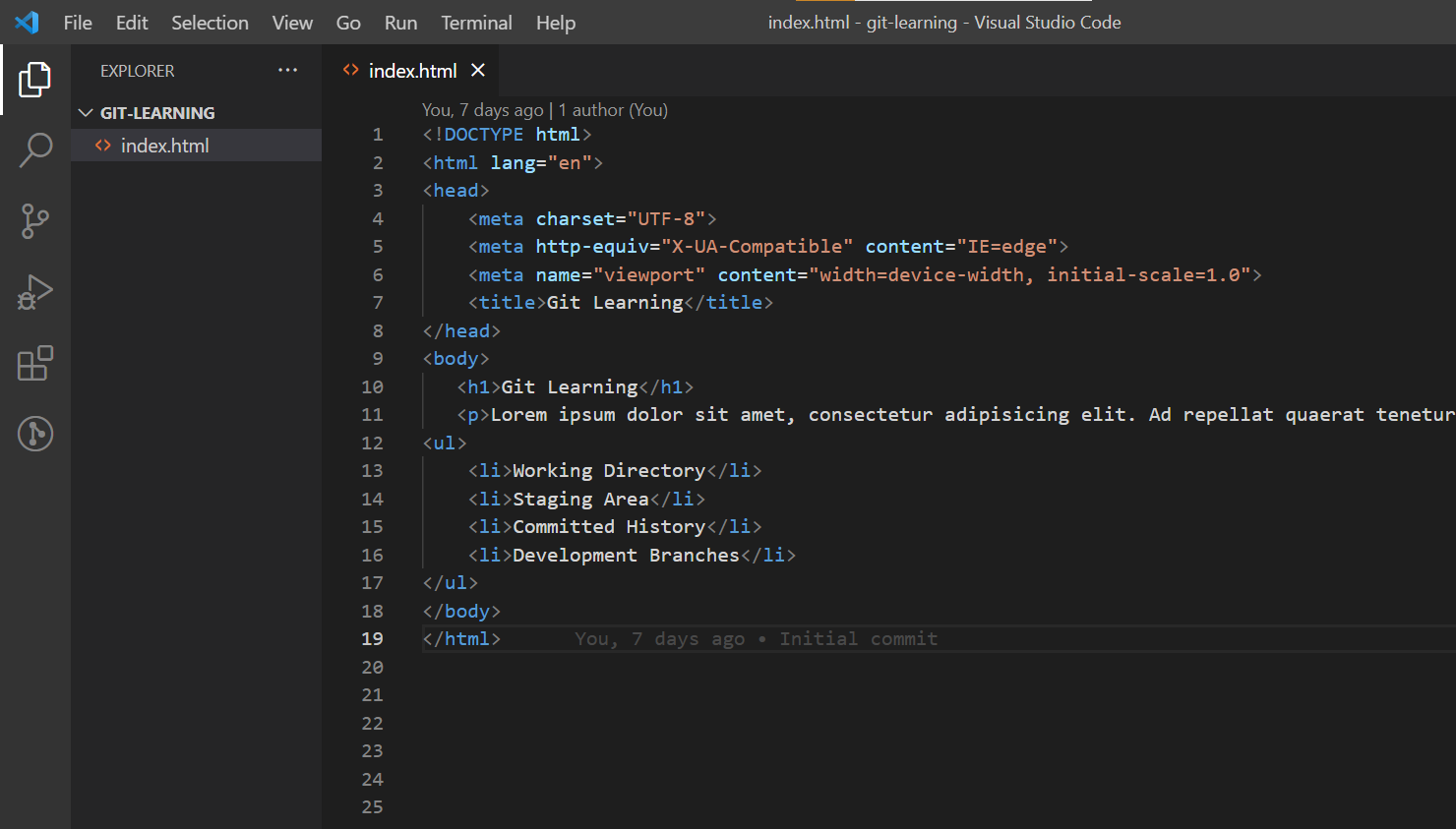Select the index.html editor tab

click(411, 70)
